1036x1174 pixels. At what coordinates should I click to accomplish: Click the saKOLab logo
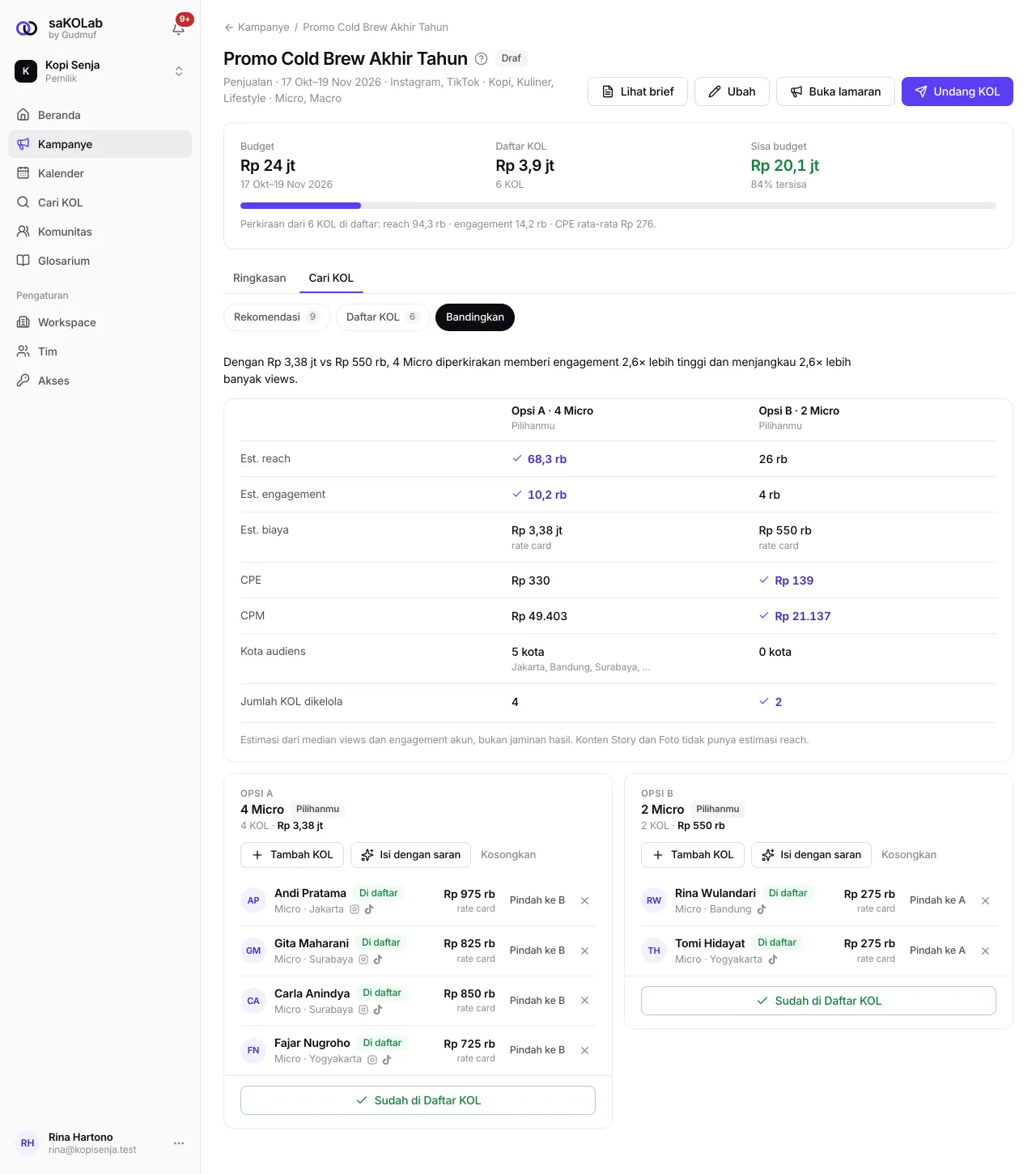point(27,28)
